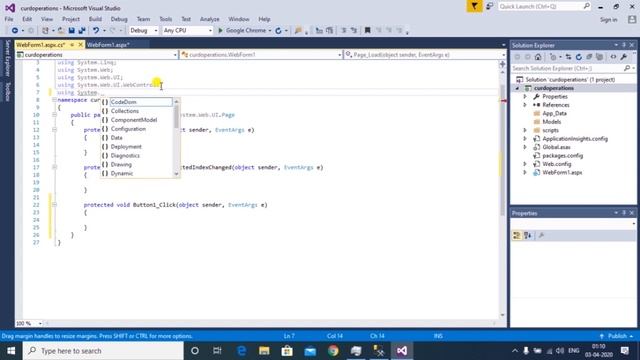Click the Refresh browser toolbar icon
The image size is (640, 360).
(x=278, y=31)
